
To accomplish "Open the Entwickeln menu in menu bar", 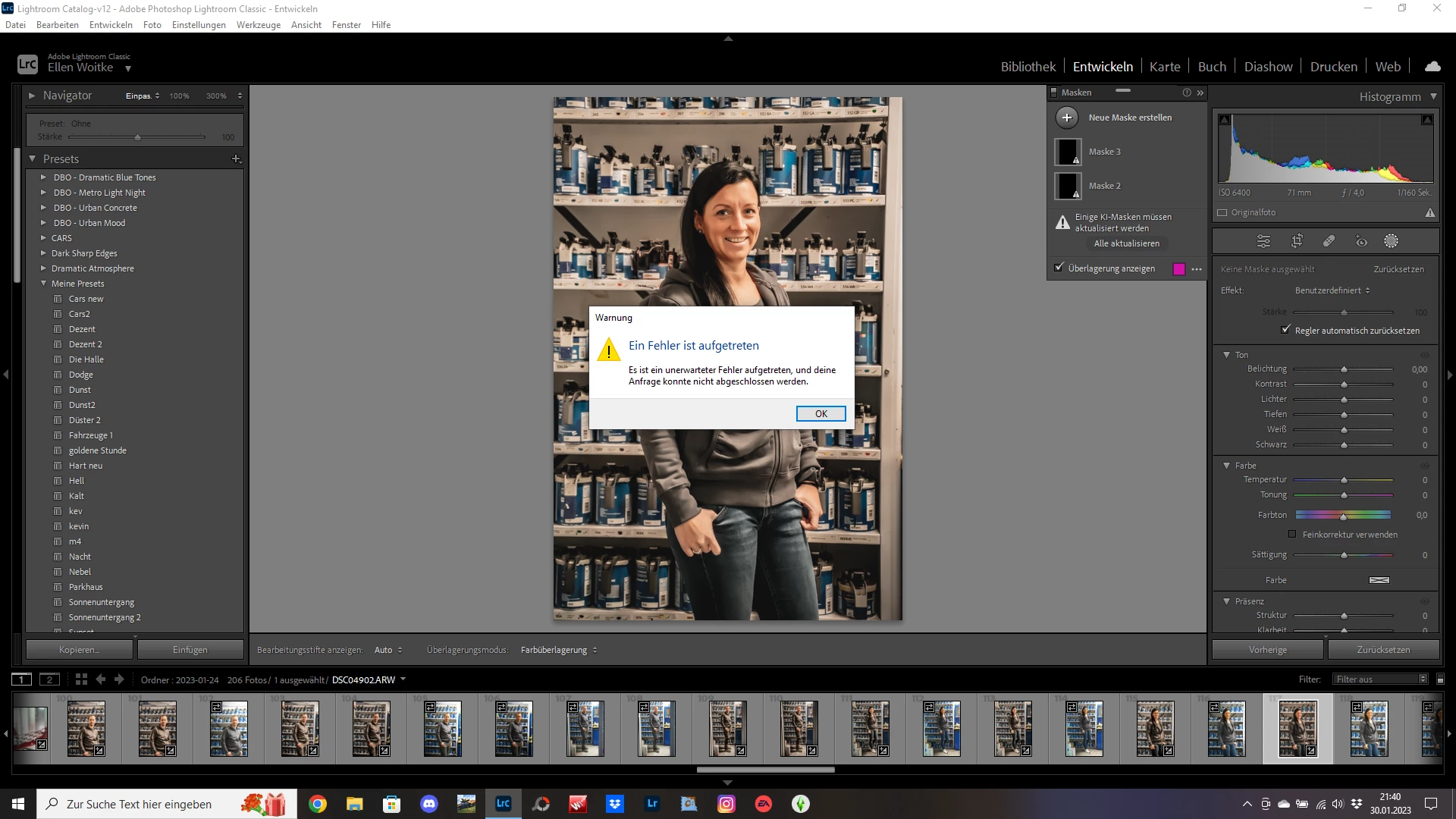I will [x=111, y=25].
